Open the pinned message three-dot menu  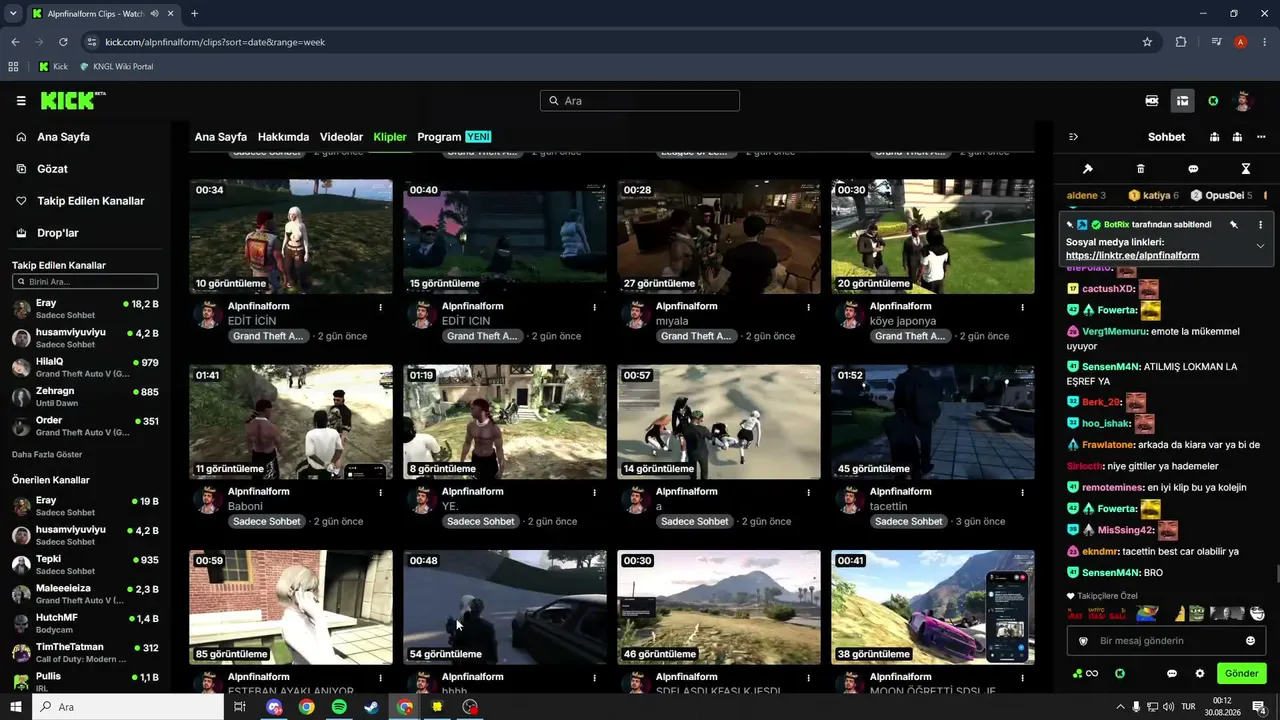[x=1260, y=225]
